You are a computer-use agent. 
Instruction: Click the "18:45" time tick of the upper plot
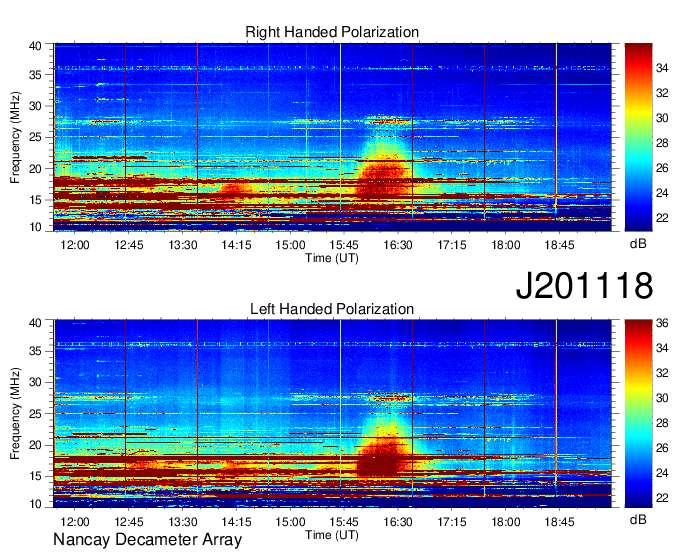[559, 245]
